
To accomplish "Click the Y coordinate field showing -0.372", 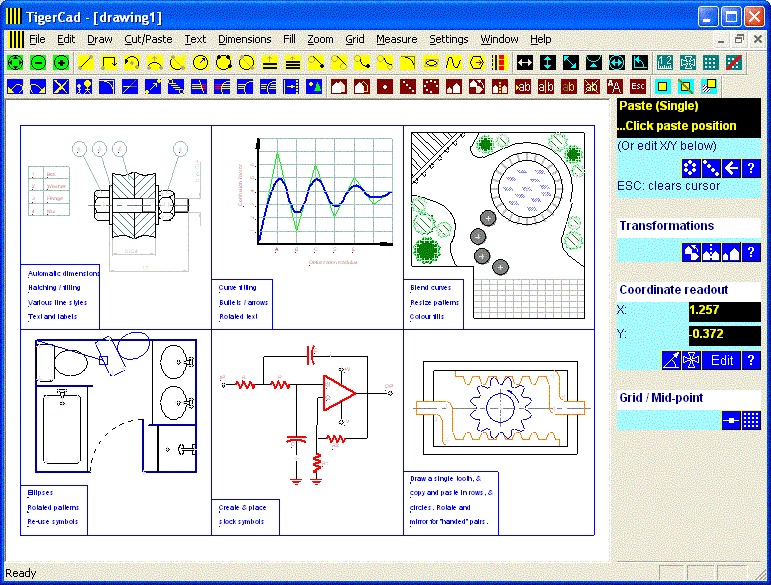I will coord(724,335).
